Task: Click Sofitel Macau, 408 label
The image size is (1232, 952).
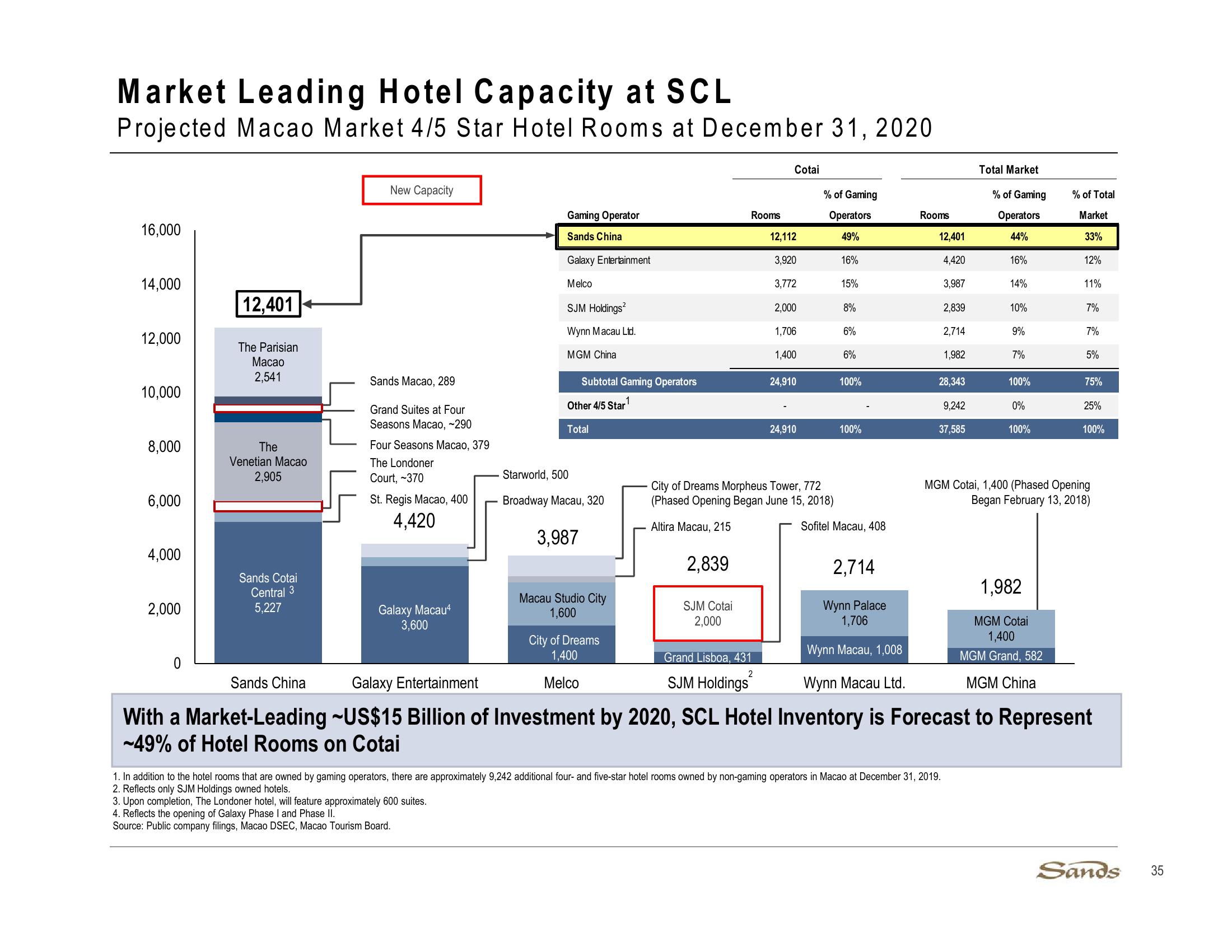Action: tap(843, 526)
